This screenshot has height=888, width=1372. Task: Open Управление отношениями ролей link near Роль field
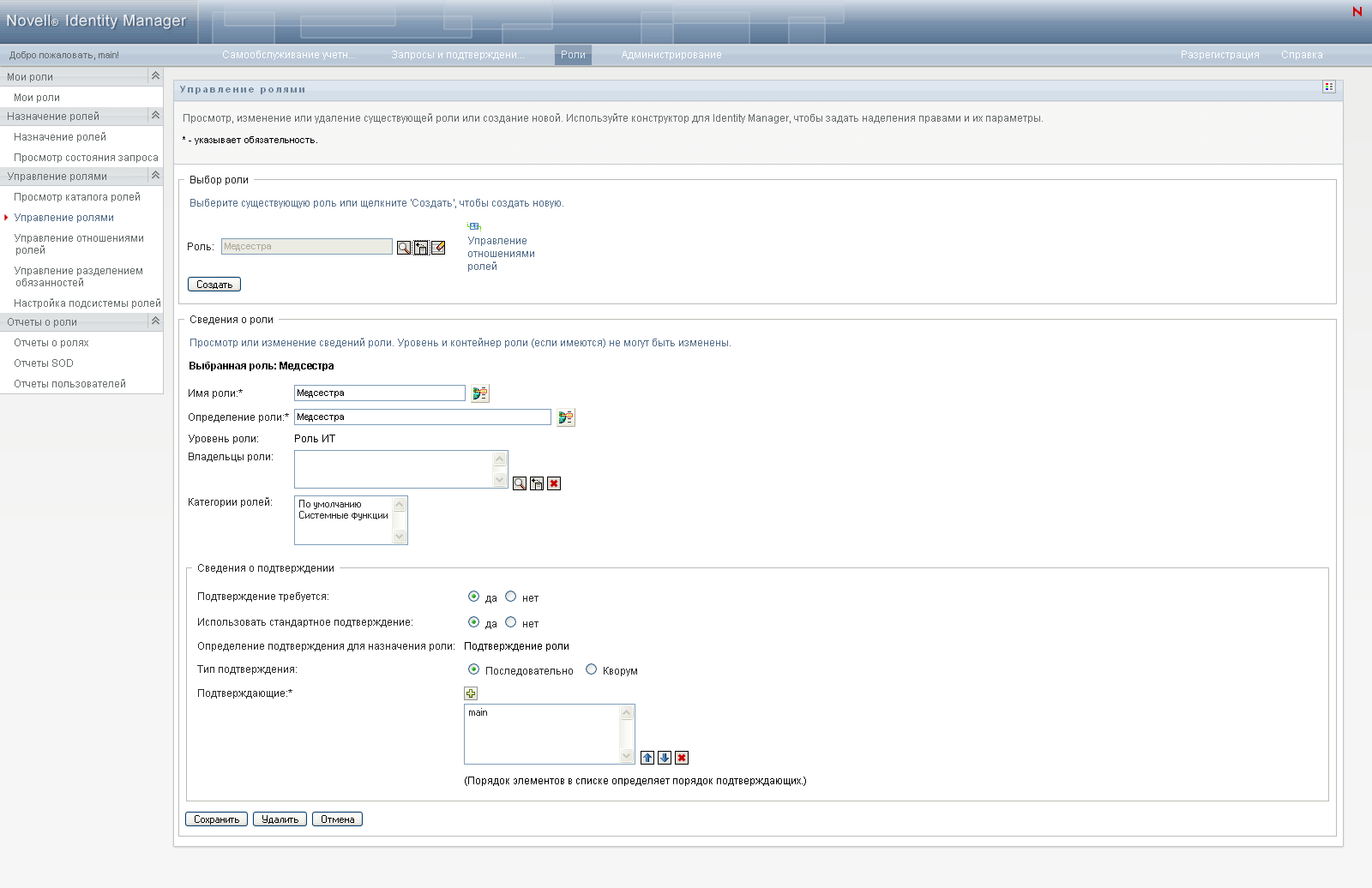point(501,254)
